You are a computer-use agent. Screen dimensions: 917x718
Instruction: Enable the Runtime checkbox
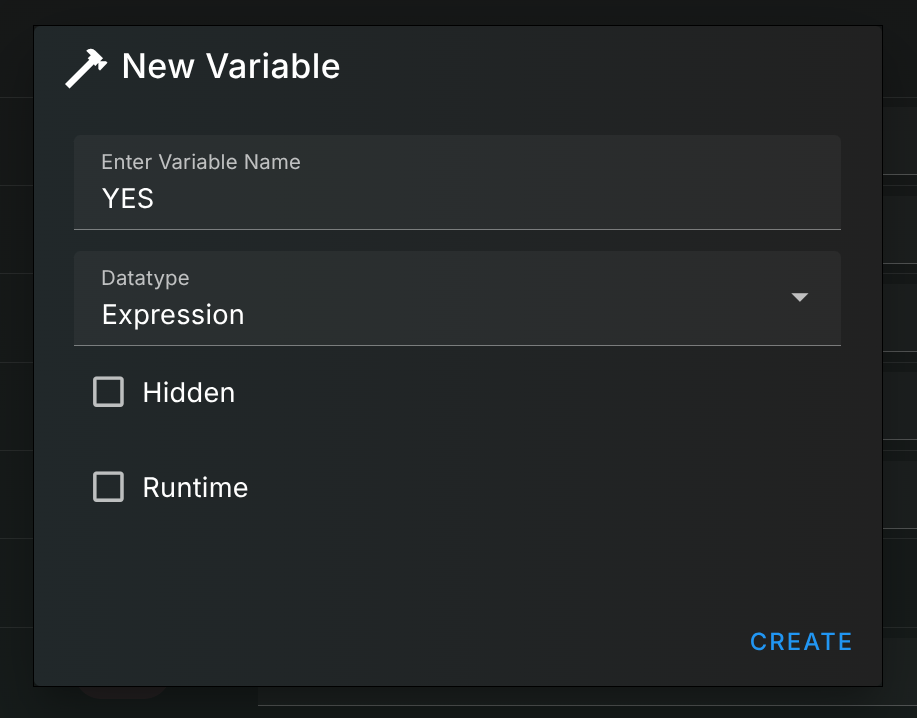click(x=108, y=487)
